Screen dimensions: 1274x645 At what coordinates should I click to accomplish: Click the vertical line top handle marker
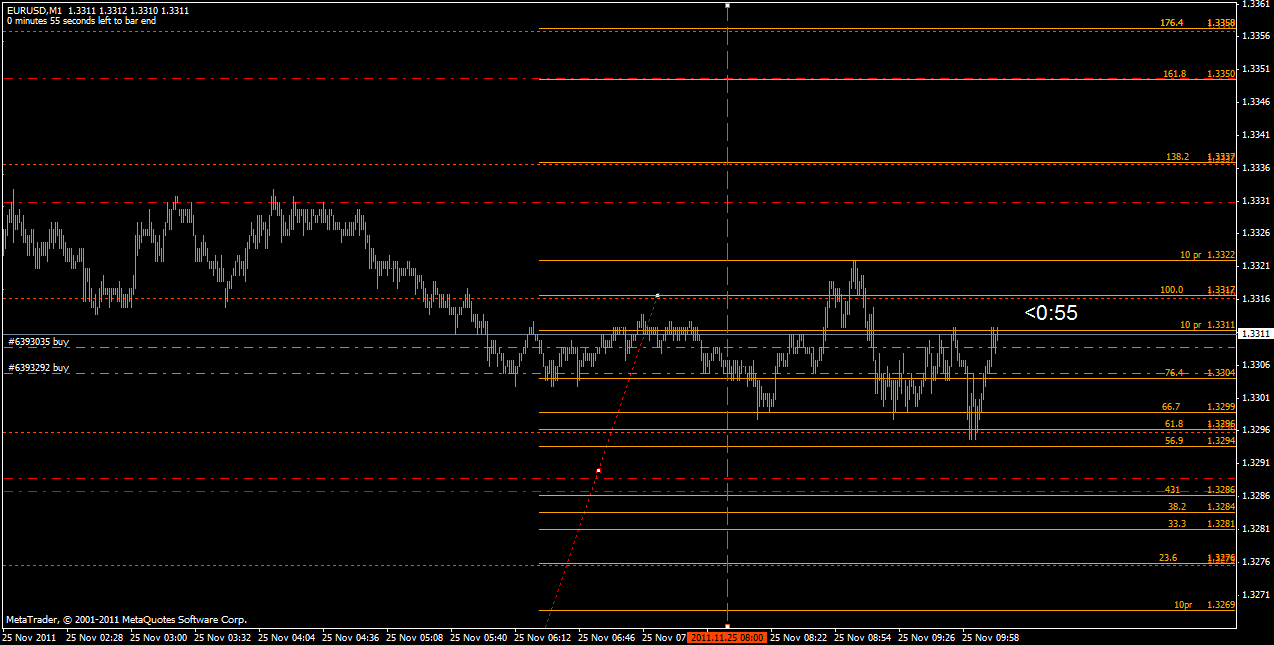click(727, 5)
